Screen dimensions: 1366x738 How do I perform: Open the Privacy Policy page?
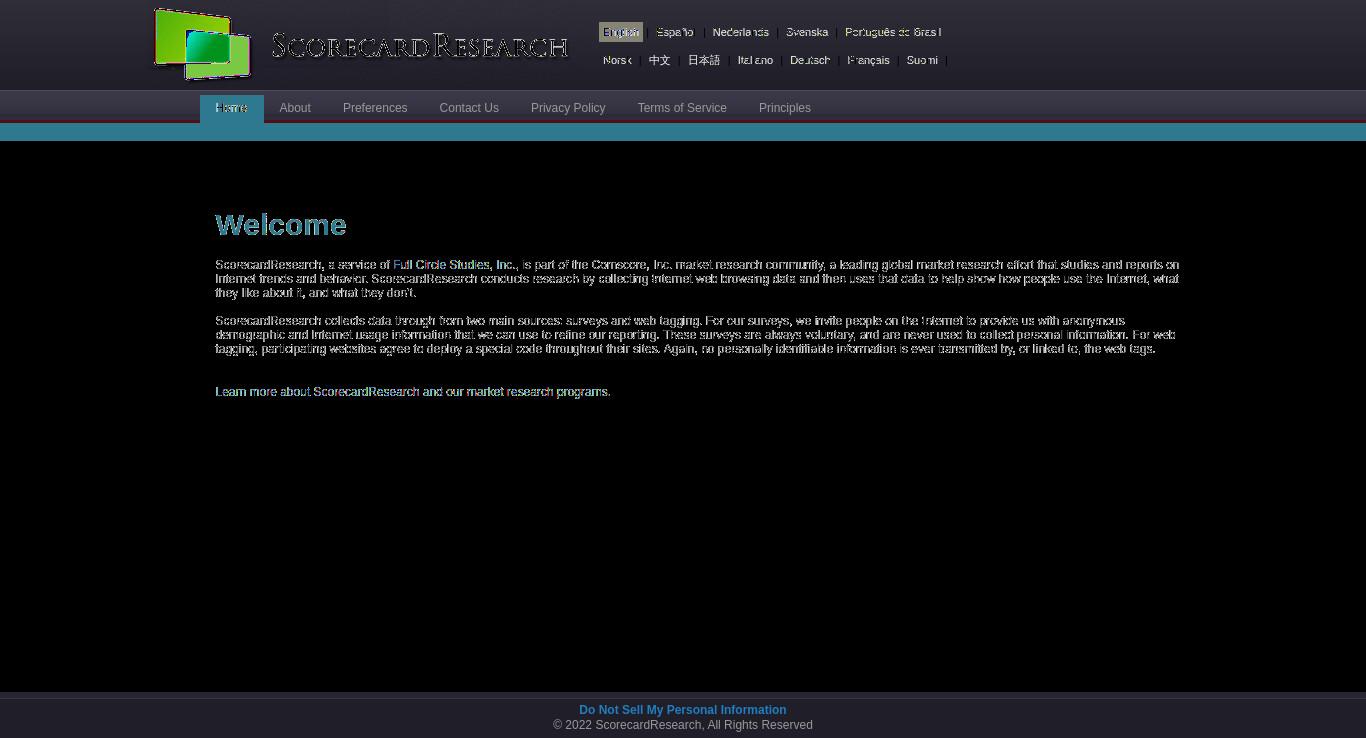(x=568, y=108)
